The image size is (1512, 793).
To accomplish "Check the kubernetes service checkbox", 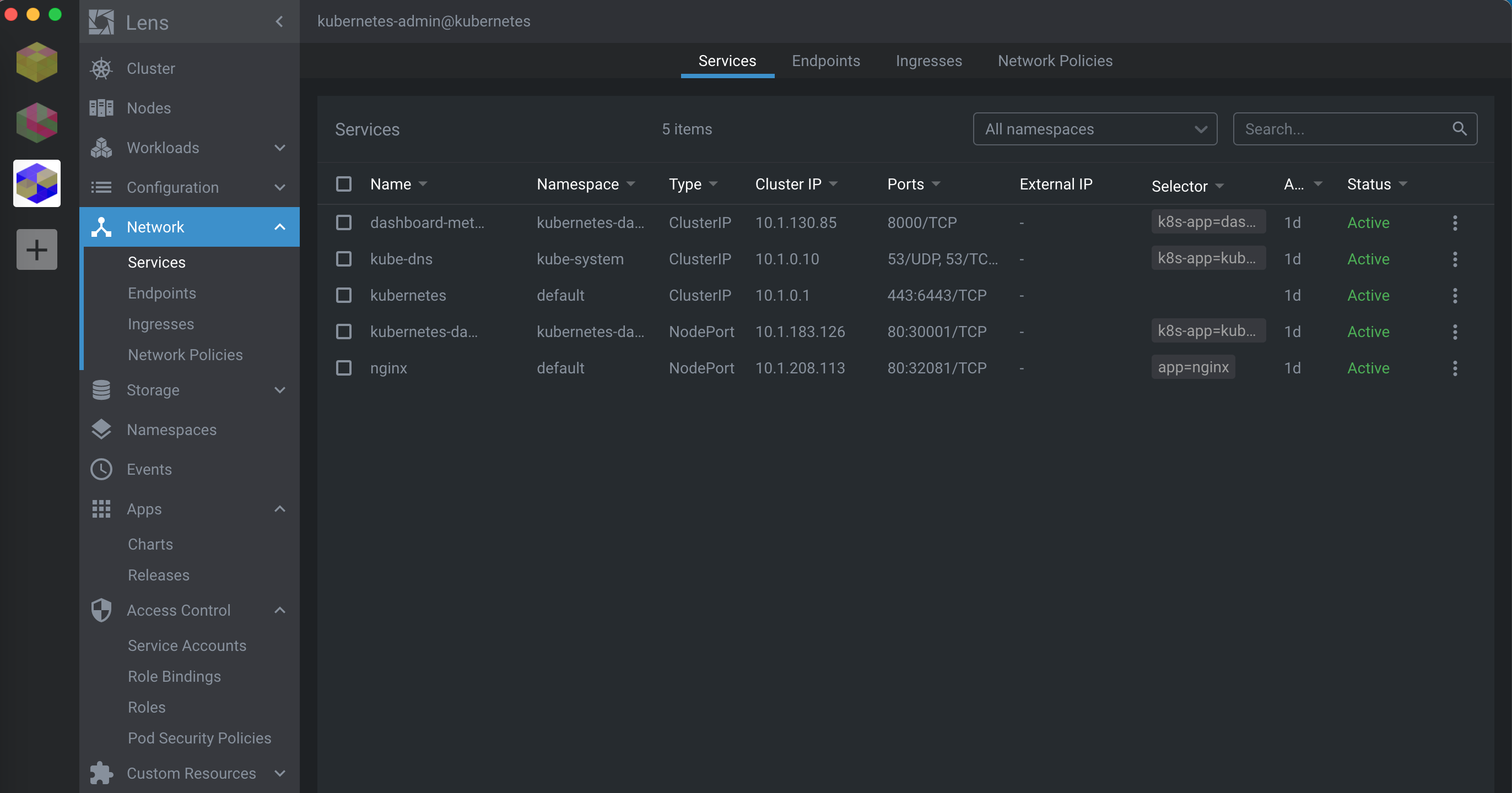I will (343, 296).
